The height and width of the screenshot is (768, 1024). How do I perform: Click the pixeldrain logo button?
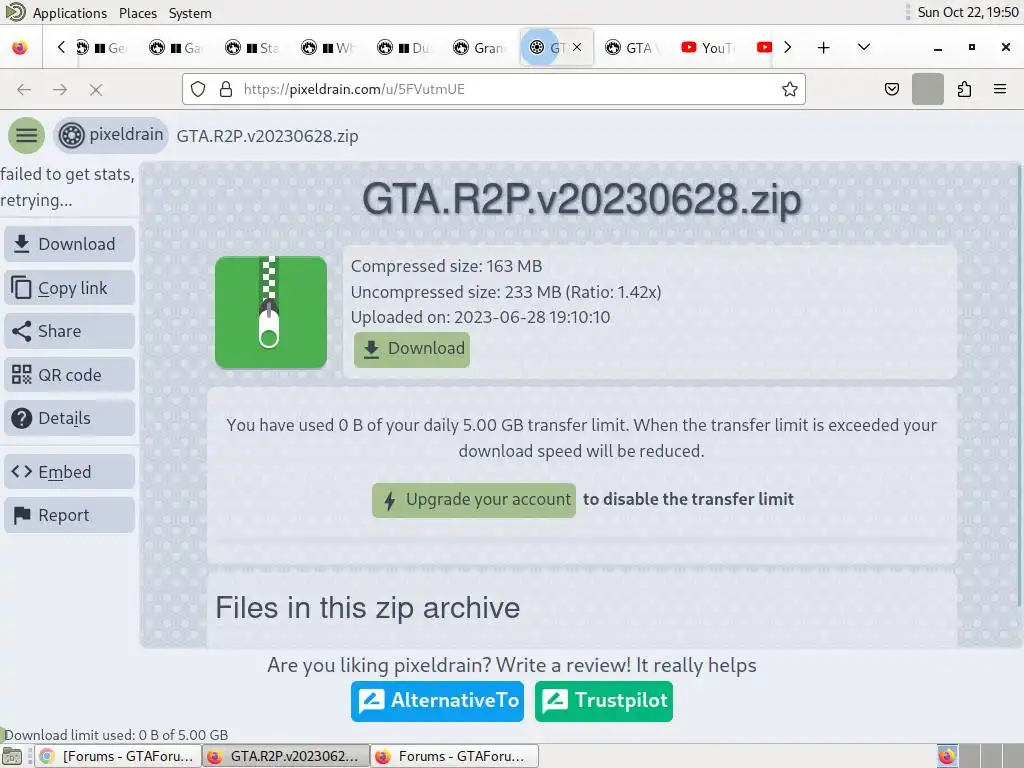click(x=111, y=135)
